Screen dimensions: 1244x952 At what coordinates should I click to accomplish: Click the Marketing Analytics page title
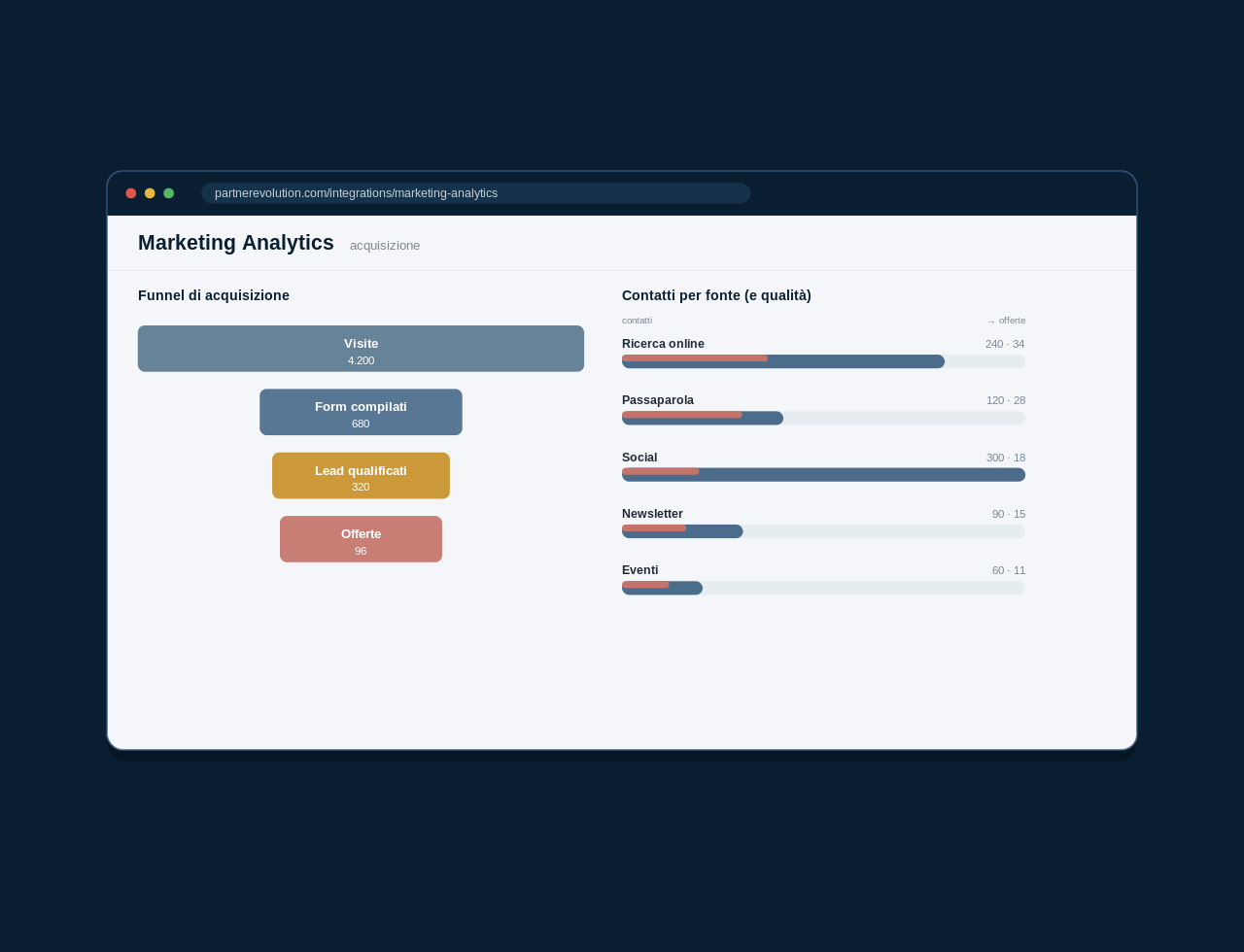[236, 243]
